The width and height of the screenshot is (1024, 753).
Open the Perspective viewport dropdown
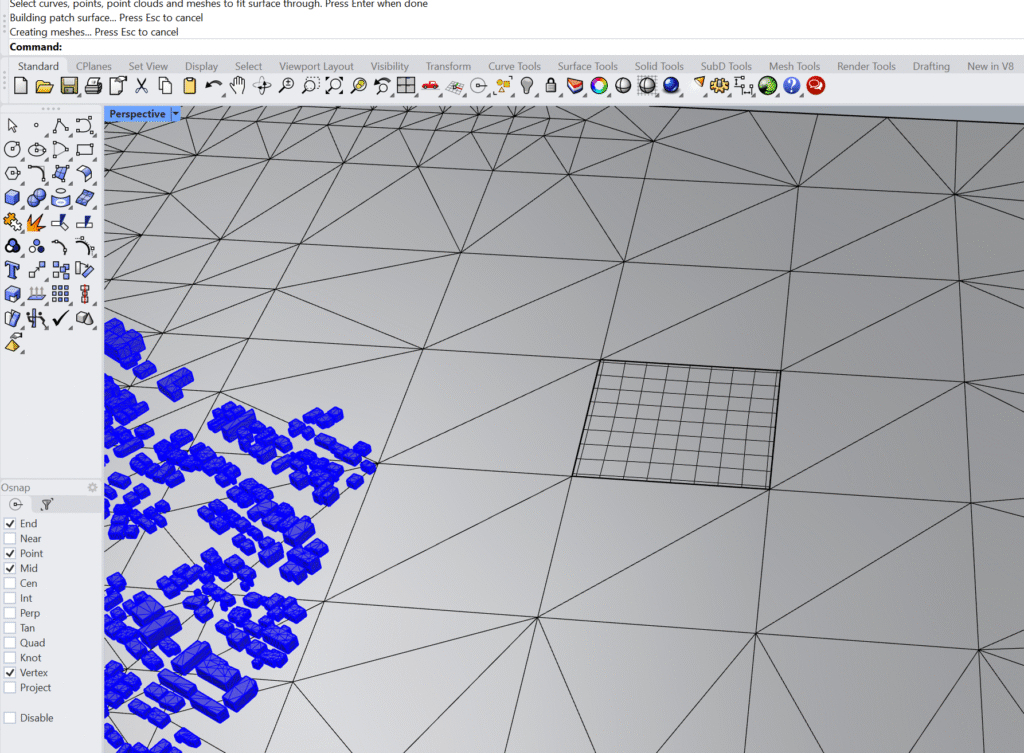175,114
